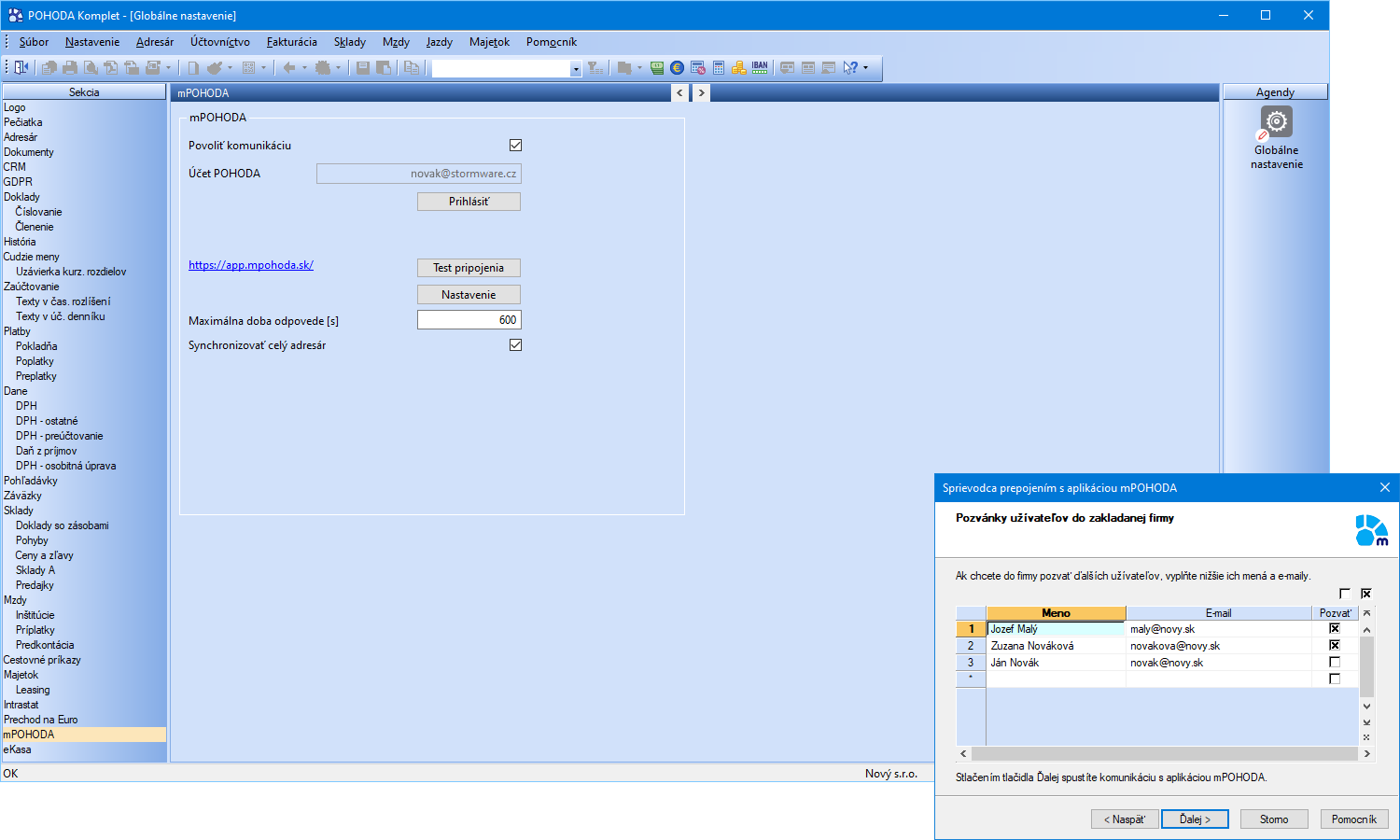Click the gold coins icon in the toolbar

click(x=738, y=67)
